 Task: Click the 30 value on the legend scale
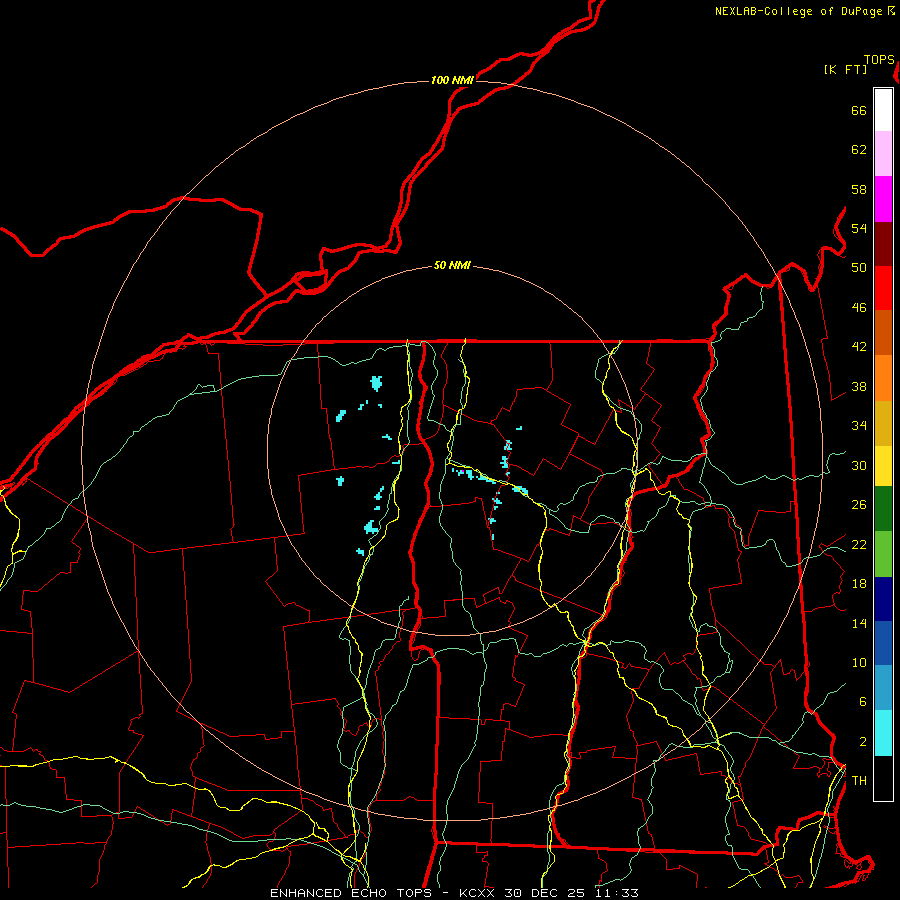pos(859,465)
